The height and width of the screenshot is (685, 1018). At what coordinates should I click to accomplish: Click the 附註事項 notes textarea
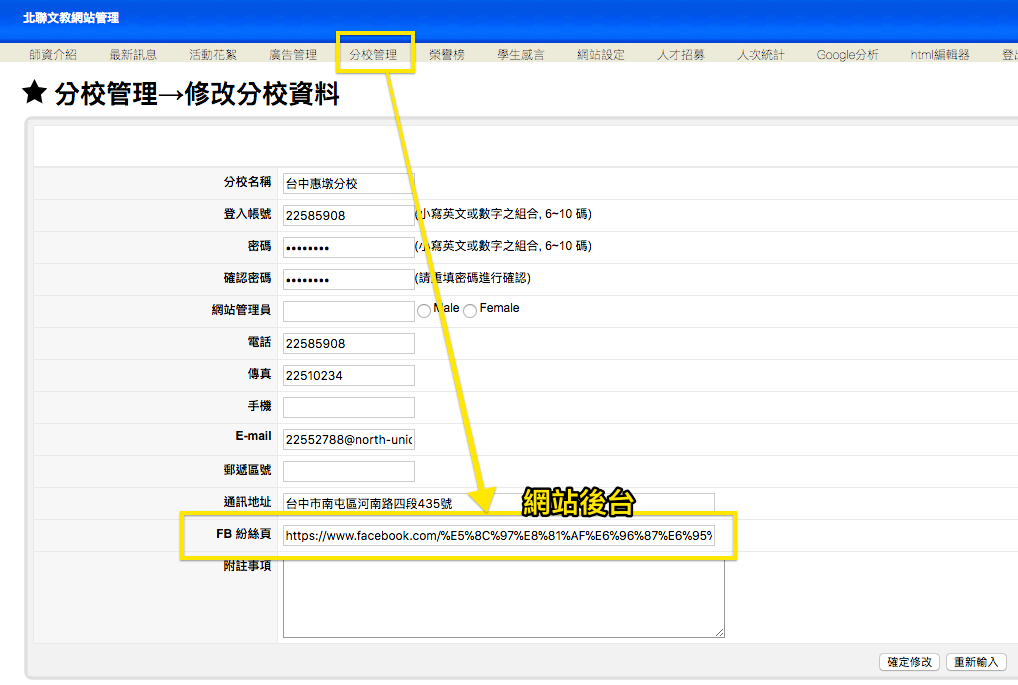[503, 598]
